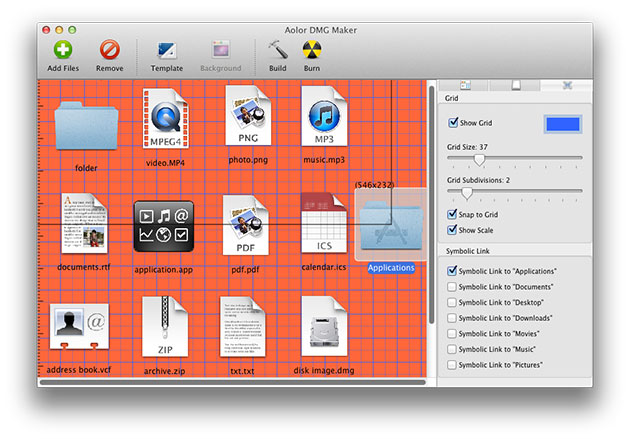The width and height of the screenshot is (630, 439).
Task: Enable Symbolic Link to "Desktop"
Action: click(x=453, y=302)
